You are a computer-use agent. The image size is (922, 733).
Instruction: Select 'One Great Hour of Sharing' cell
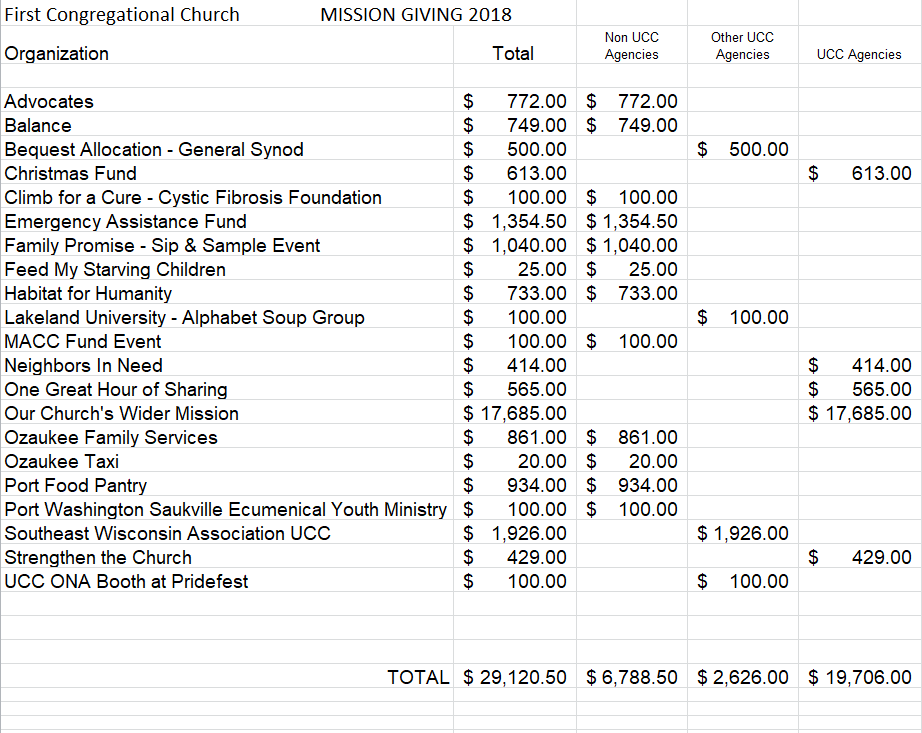[x=115, y=389]
